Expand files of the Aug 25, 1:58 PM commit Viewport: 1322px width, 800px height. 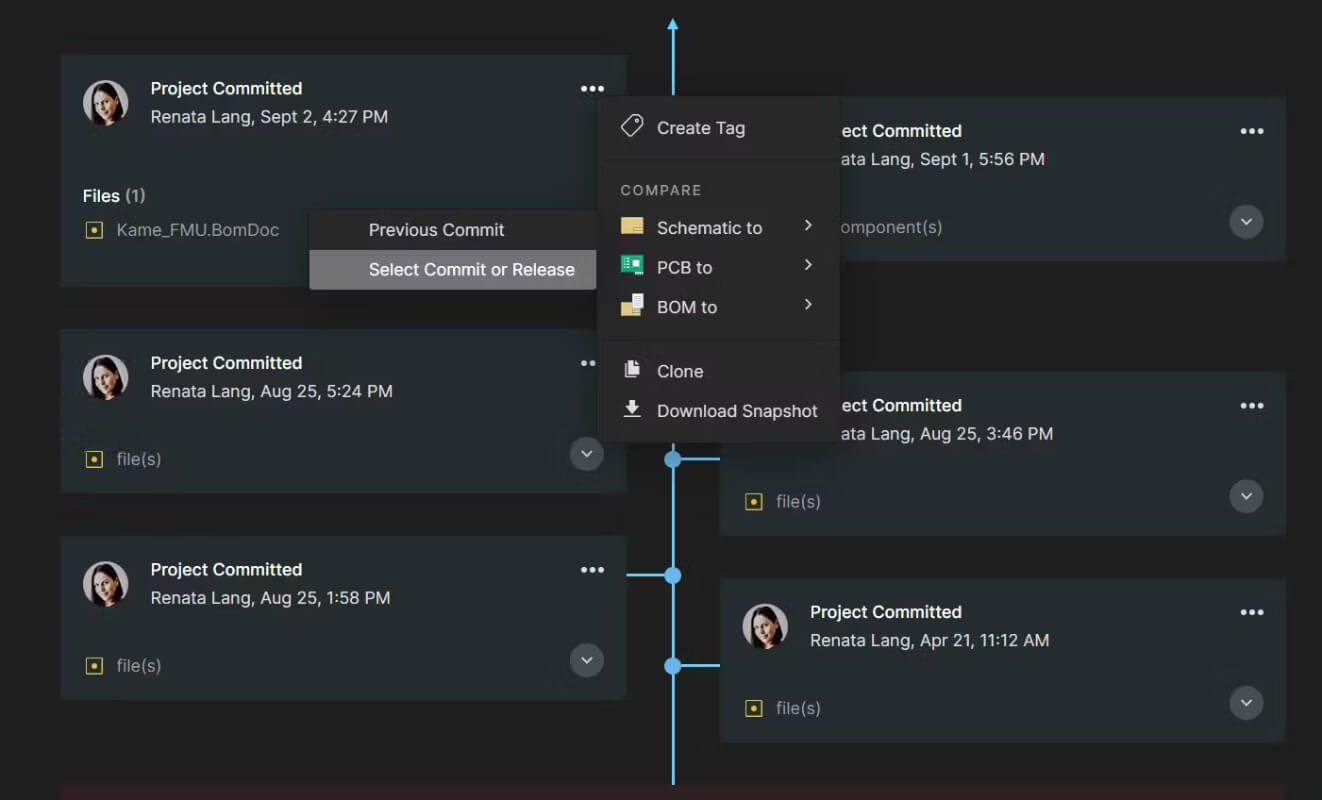(x=587, y=660)
